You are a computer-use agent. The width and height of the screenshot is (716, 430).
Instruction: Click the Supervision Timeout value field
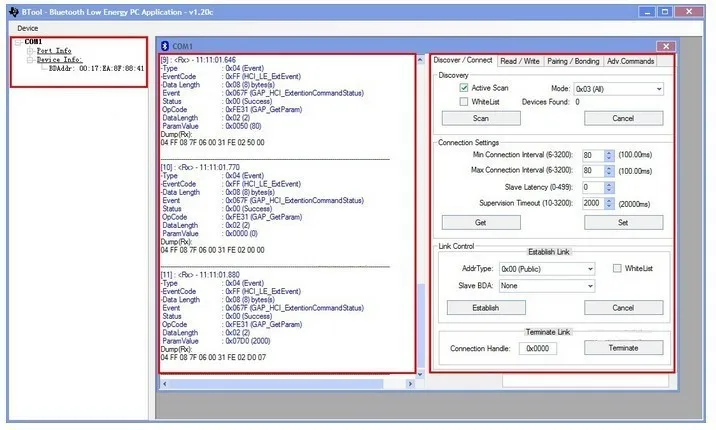point(593,203)
